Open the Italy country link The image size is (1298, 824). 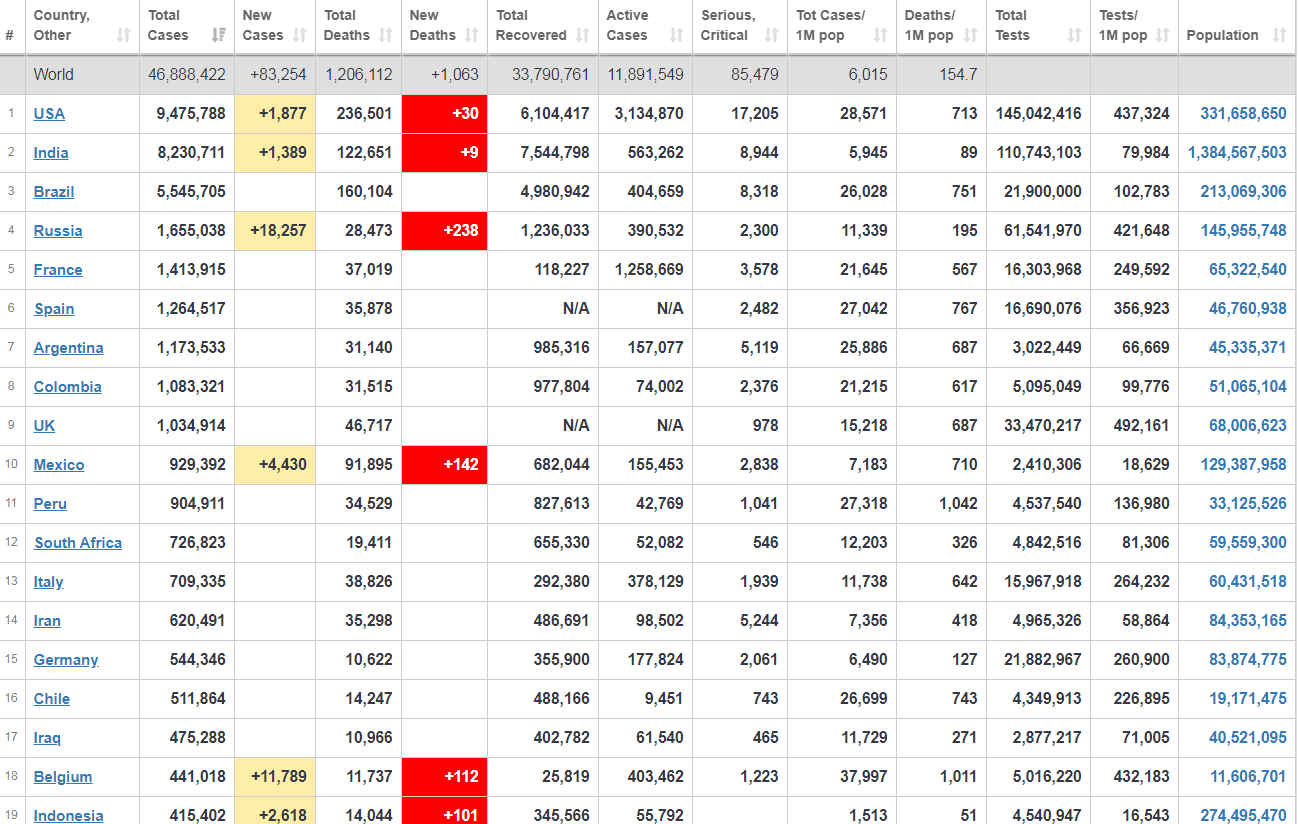pos(48,582)
